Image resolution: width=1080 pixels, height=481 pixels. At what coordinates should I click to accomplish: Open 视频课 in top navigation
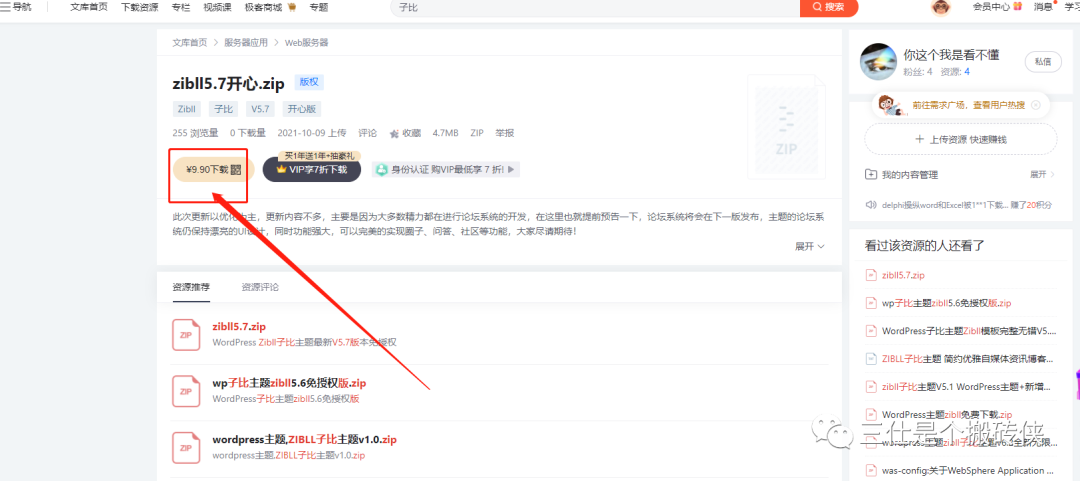point(217,7)
